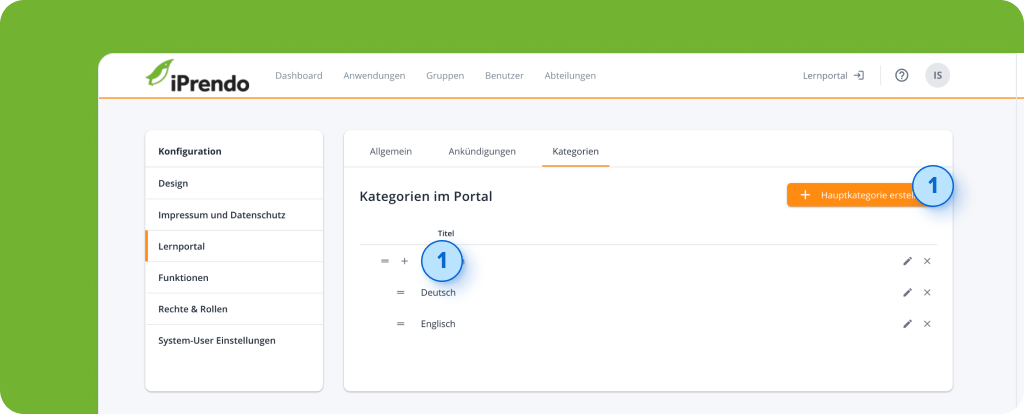Switch to the Allgemein tab
The image size is (1024, 414).
coord(390,151)
